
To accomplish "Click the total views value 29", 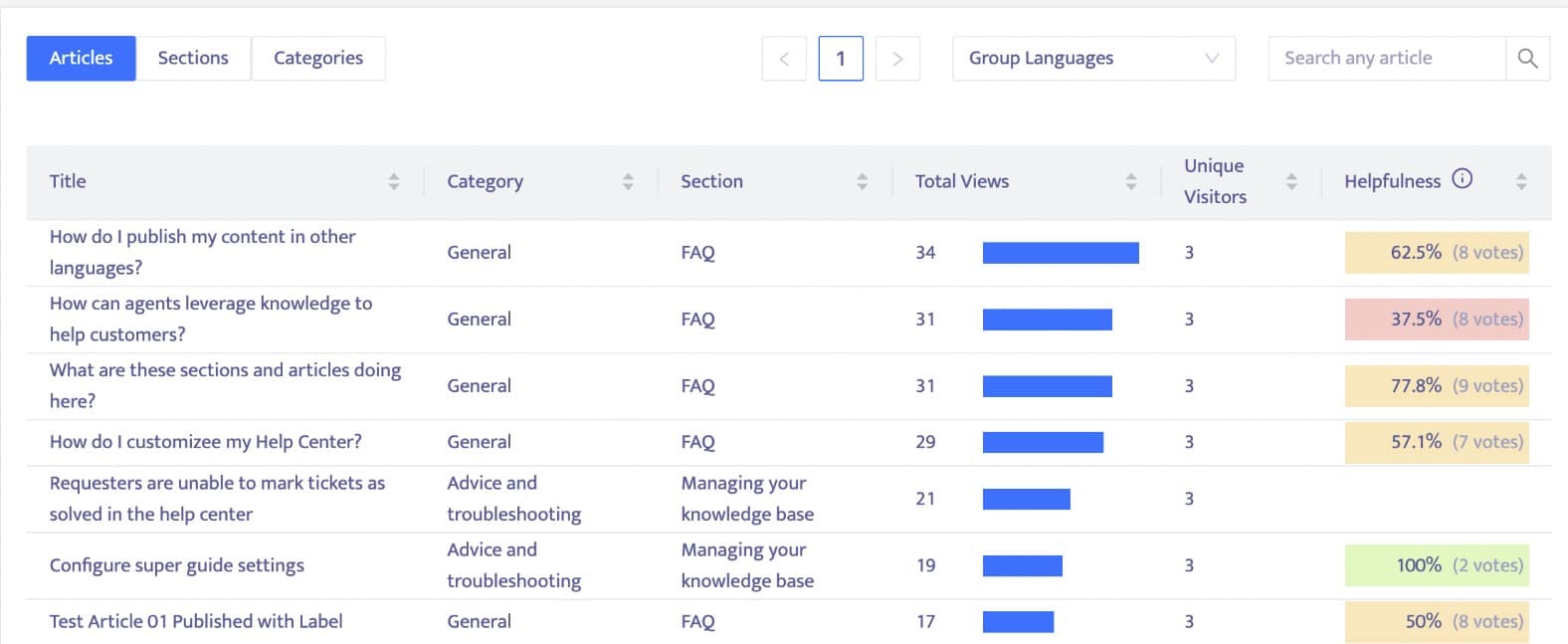I will 925,442.
